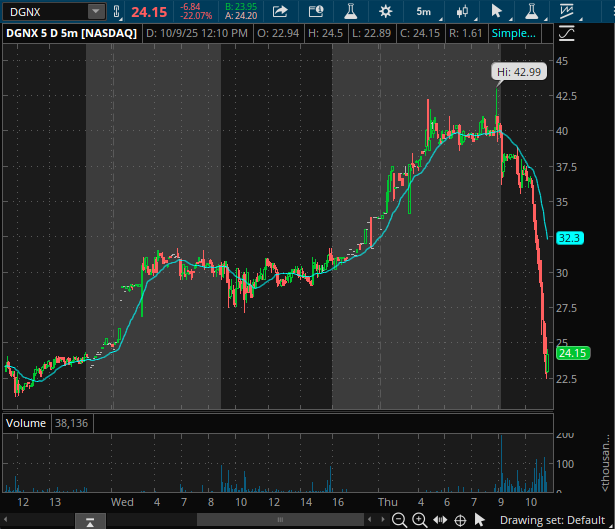Click the collapse pane arrow button
The height and width of the screenshot is (529, 615).
pyautogui.click(x=90, y=522)
